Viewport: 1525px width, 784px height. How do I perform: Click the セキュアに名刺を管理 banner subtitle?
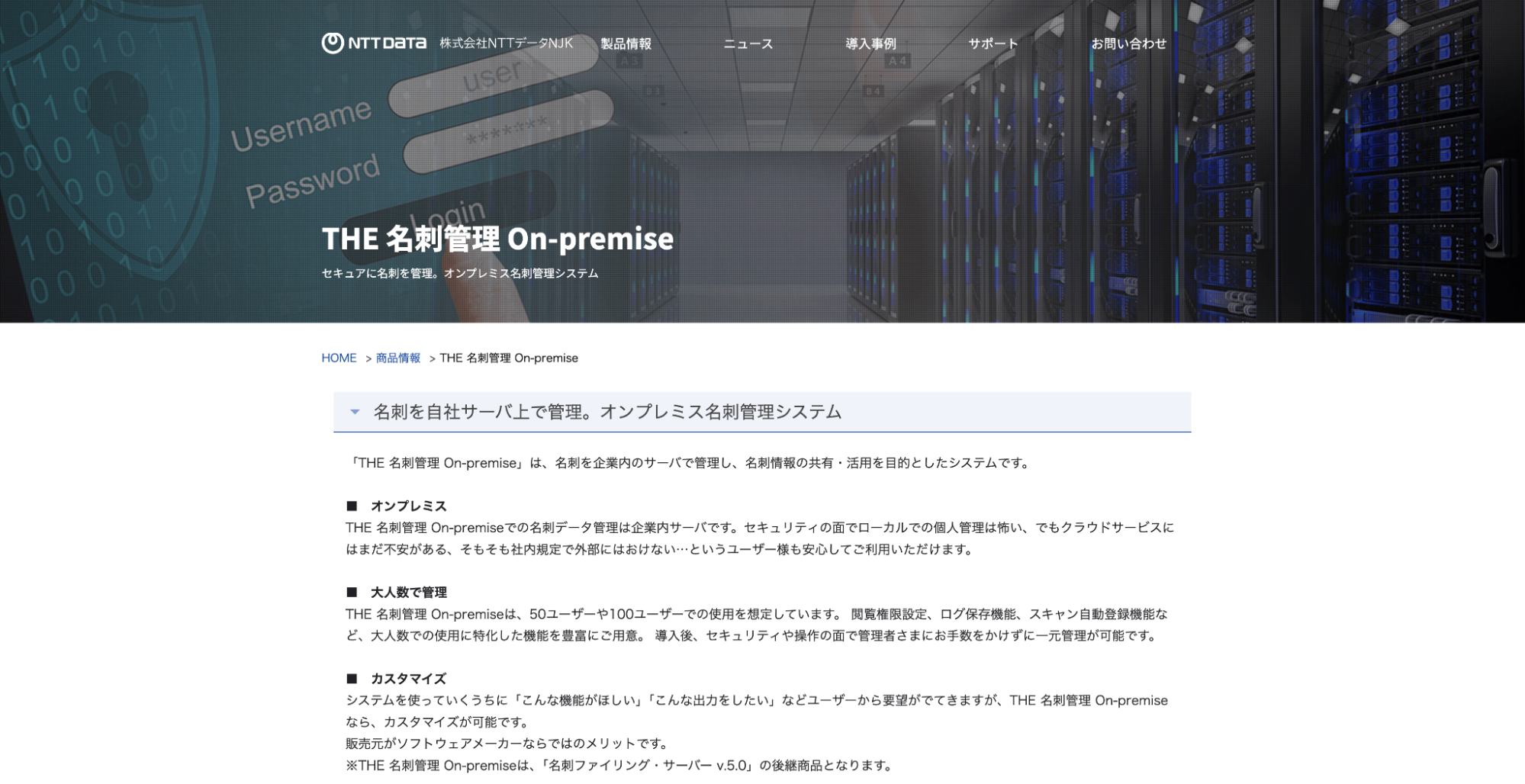click(459, 274)
